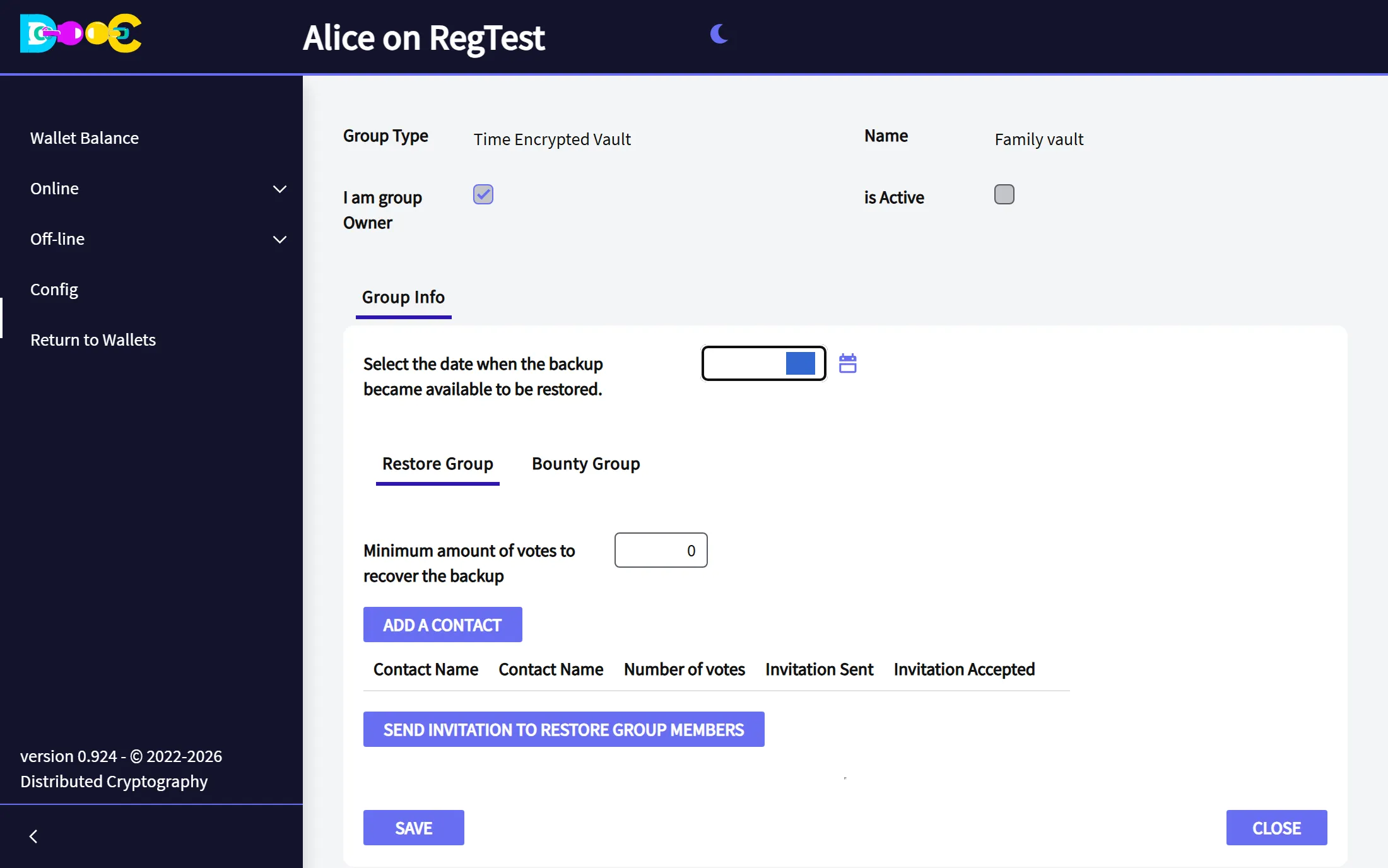
Task: Expand the Online menu chevron
Action: click(279, 189)
